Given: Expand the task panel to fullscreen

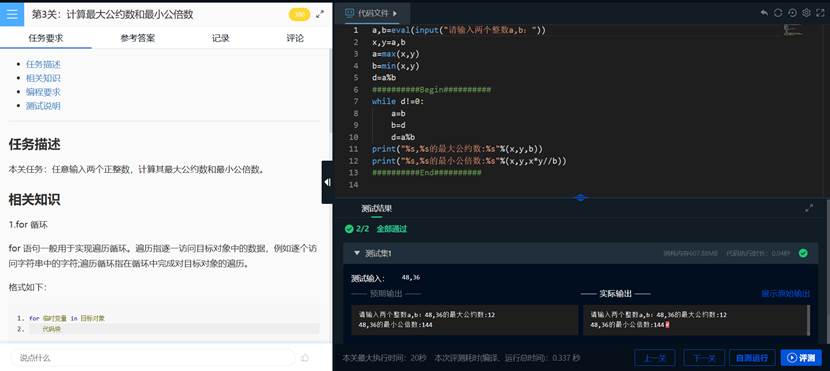Looking at the screenshot, I should coord(320,14).
